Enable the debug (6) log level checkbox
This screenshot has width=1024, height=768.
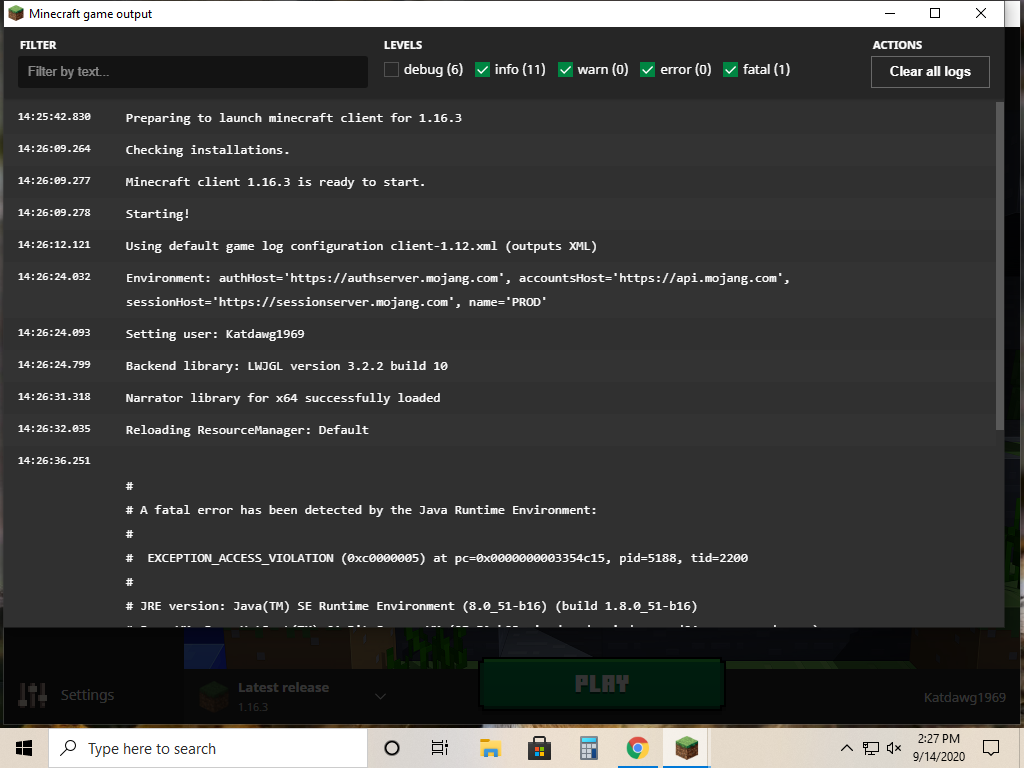point(391,70)
